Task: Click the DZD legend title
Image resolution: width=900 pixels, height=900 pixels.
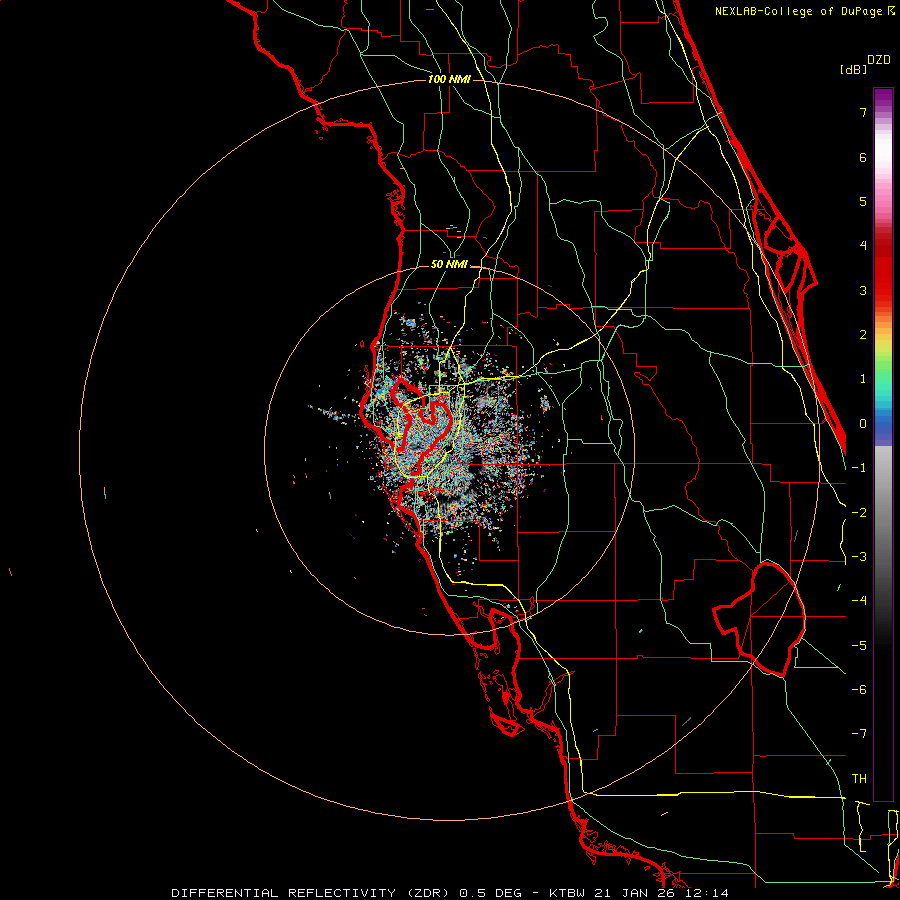Action: coord(879,60)
